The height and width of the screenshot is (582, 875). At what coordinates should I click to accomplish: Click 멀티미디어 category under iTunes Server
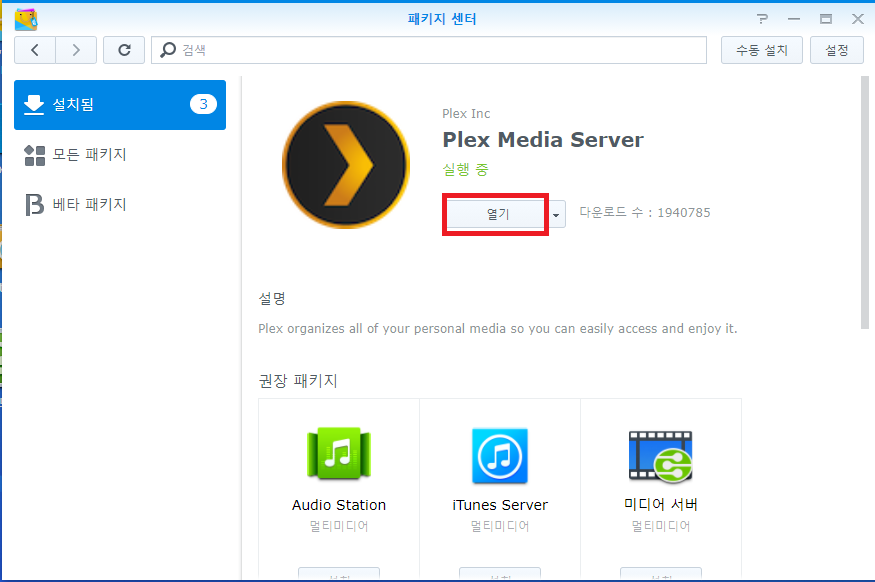click(500, 526)
